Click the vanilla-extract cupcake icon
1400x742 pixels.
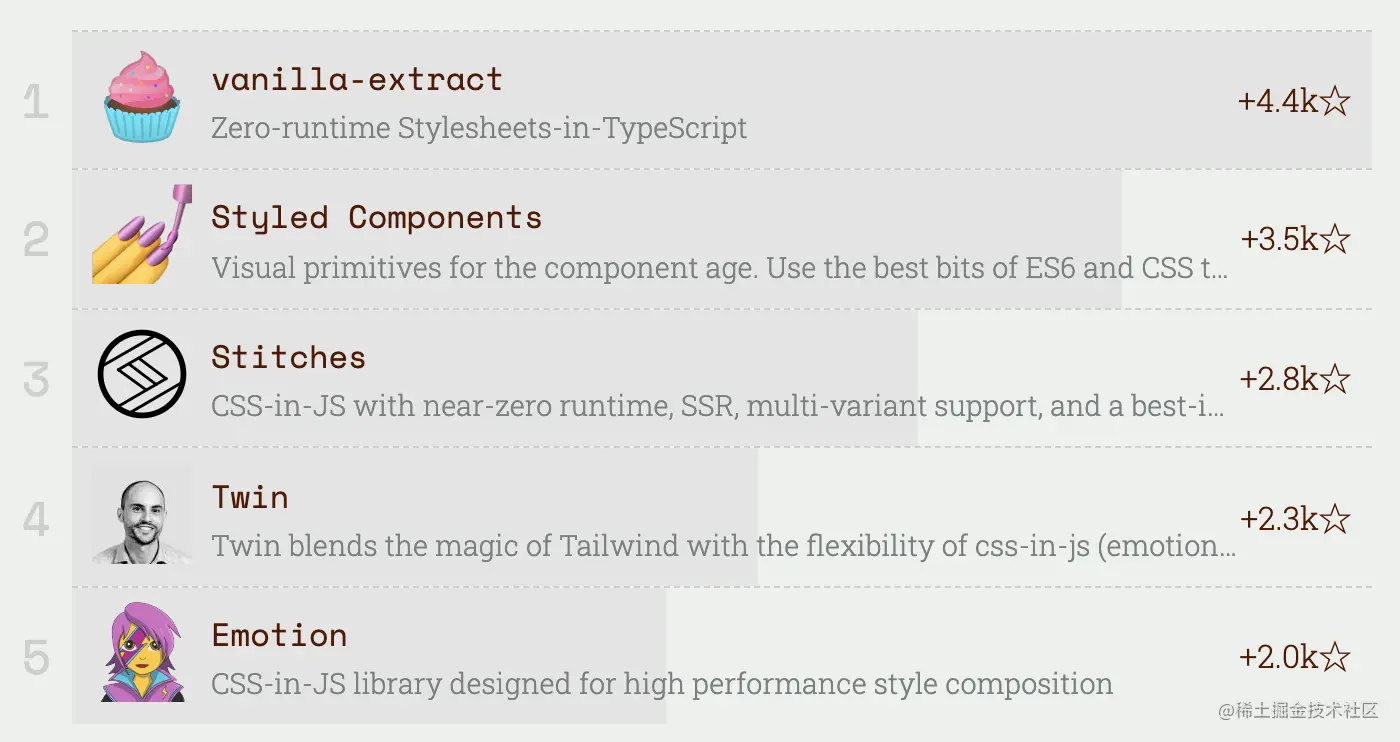point(142,97)
